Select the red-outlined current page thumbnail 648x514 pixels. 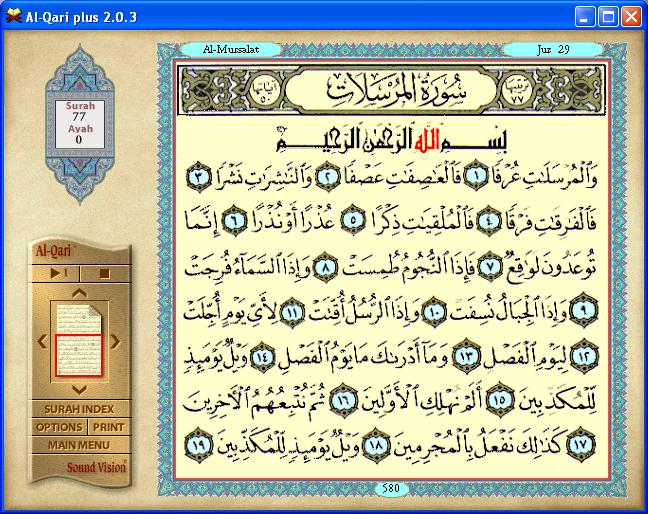[x=79, y=355]
